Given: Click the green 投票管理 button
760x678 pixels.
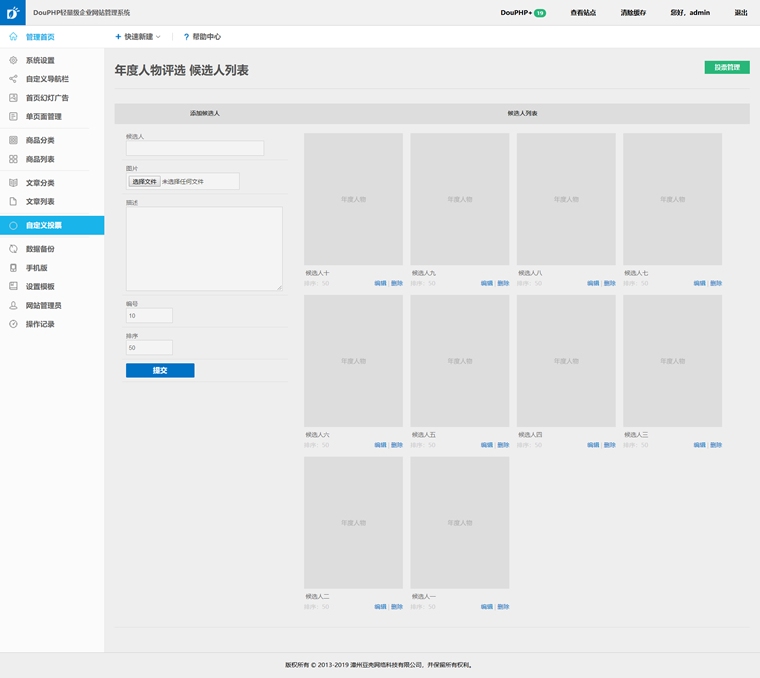Looking at the screenshot, I should (726, 67).
